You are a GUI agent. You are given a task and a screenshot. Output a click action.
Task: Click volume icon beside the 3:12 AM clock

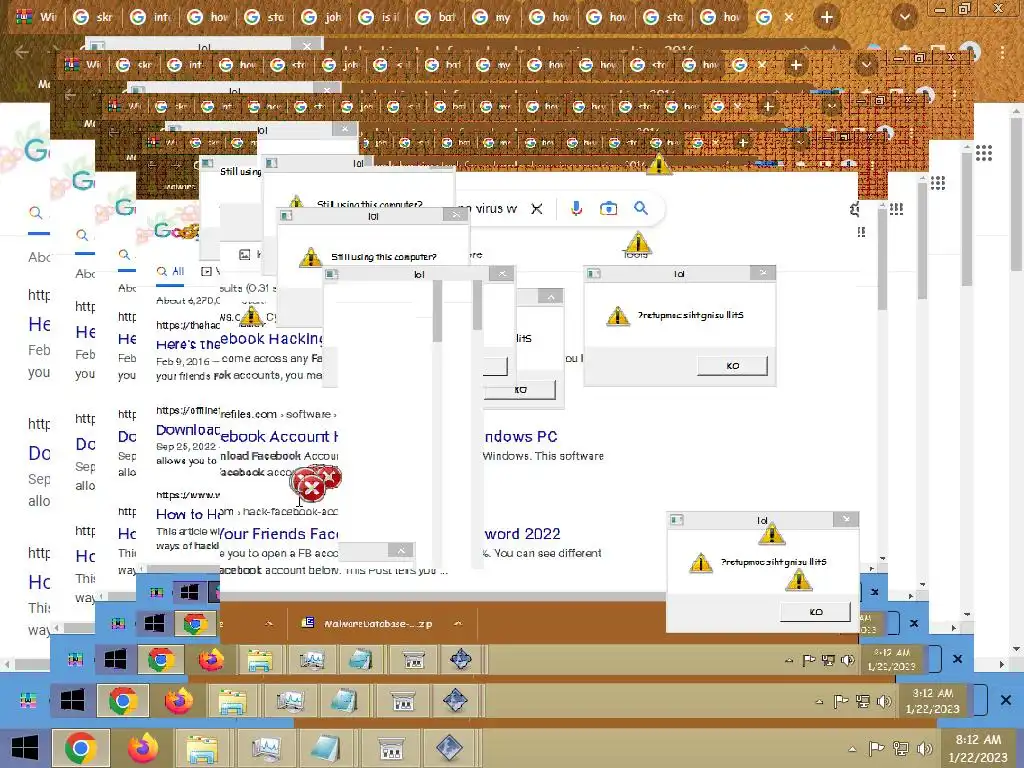(884, 702)
